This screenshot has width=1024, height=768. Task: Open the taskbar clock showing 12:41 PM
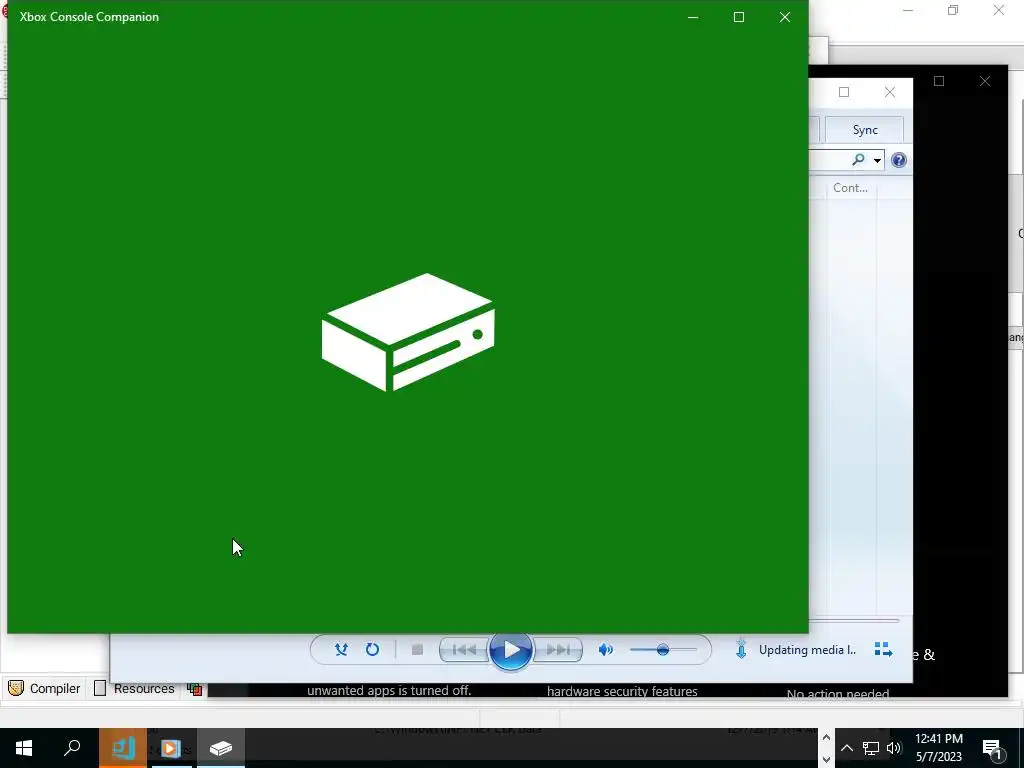coord(938,748)
